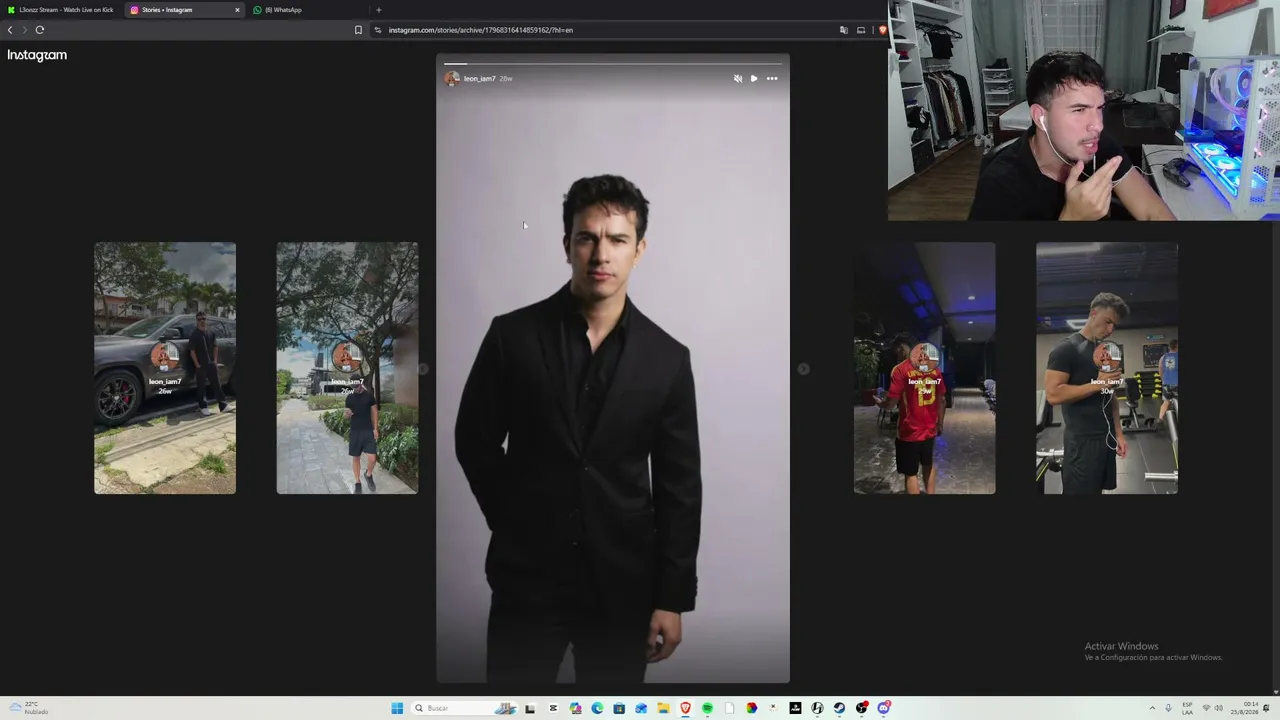Show hidden system tray icons
Viewport: 1280px width, 720px height.
(1152, 708)
